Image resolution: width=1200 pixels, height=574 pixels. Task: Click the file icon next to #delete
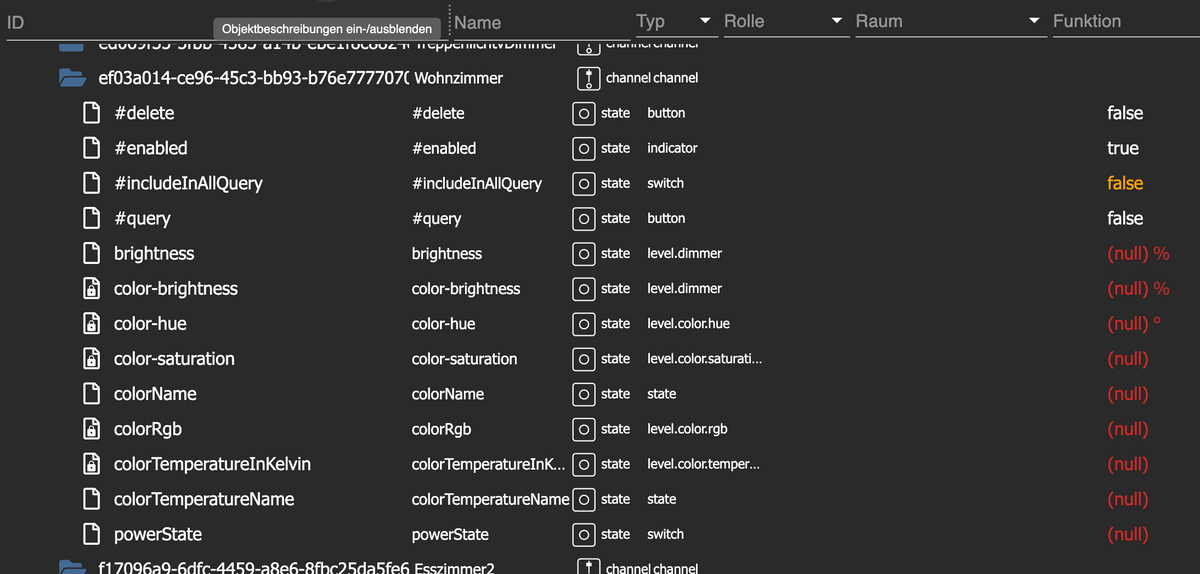(90, 113)
